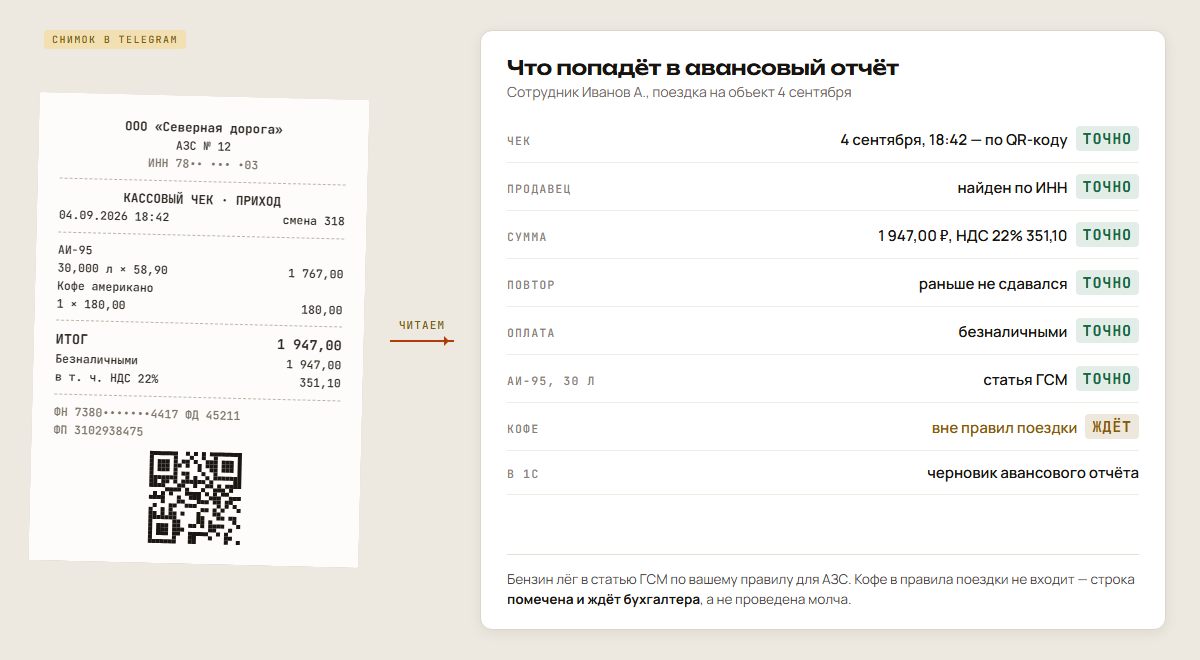Select «КАССОВЫЙ ЧЕК · ПРИХОД» heading
The height and width of the screenshot is (660, 1200).
(x=202, y=200)
